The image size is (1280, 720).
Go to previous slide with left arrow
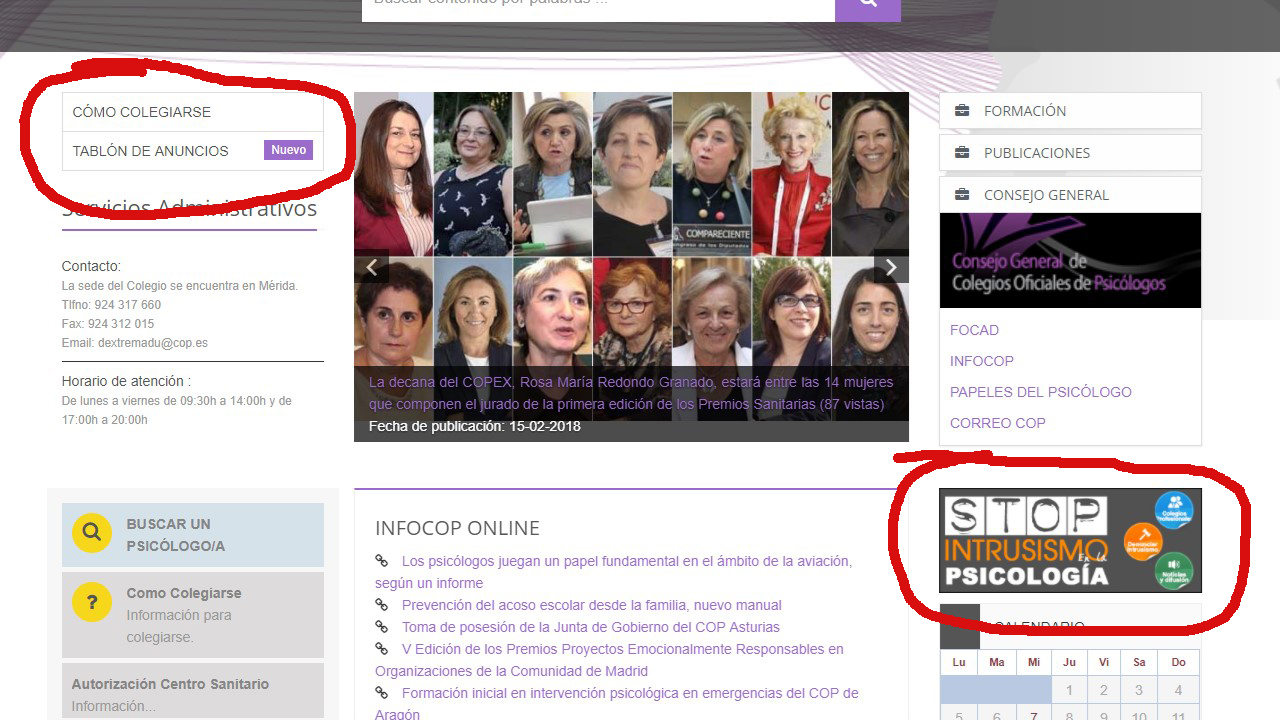click(x=372, y=267)
